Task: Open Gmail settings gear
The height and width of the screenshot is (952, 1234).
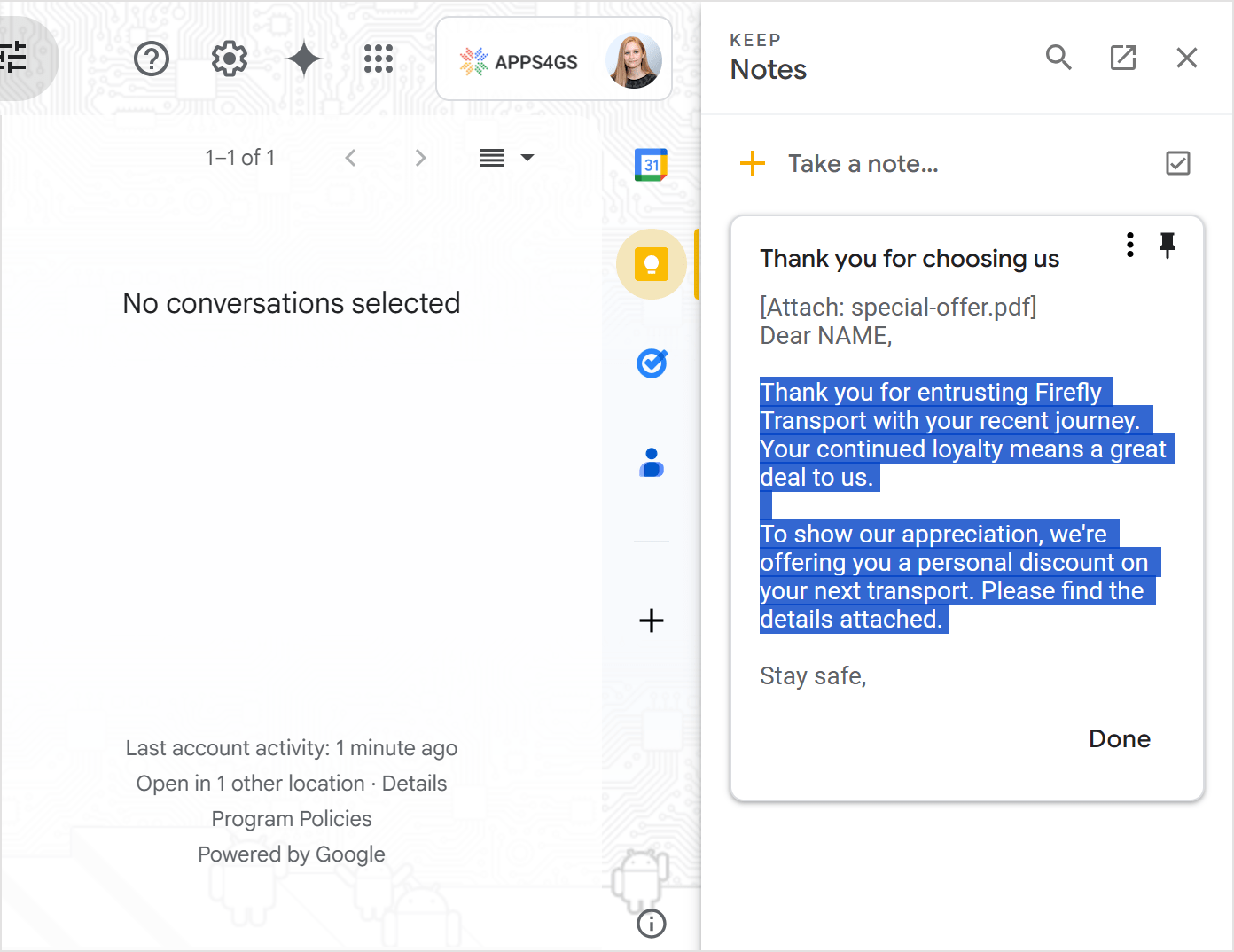Action: point(230,59)
